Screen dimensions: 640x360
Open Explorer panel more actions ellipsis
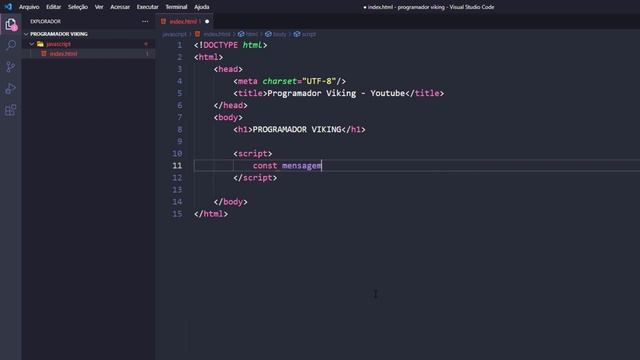pos(145,21)
